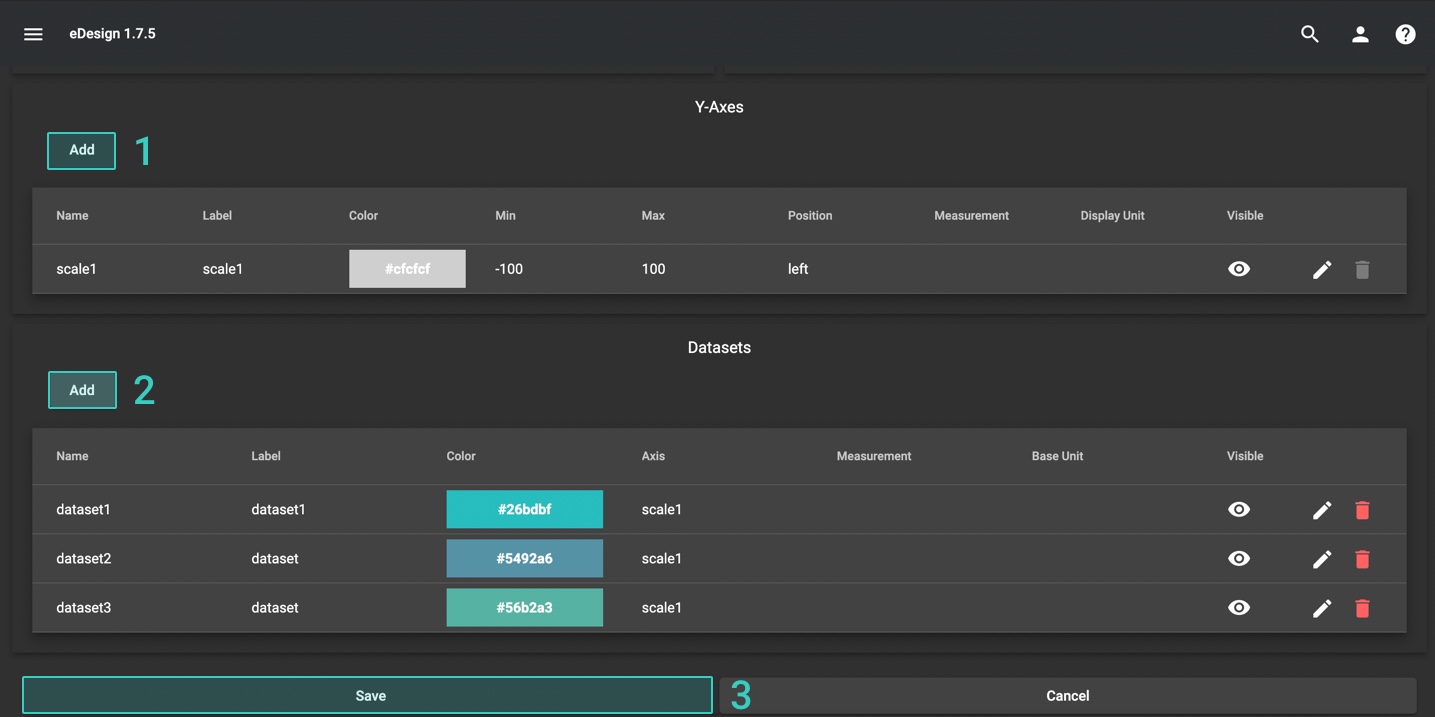Toggle dataset2 visibility eye icon

click(1238, 558)
